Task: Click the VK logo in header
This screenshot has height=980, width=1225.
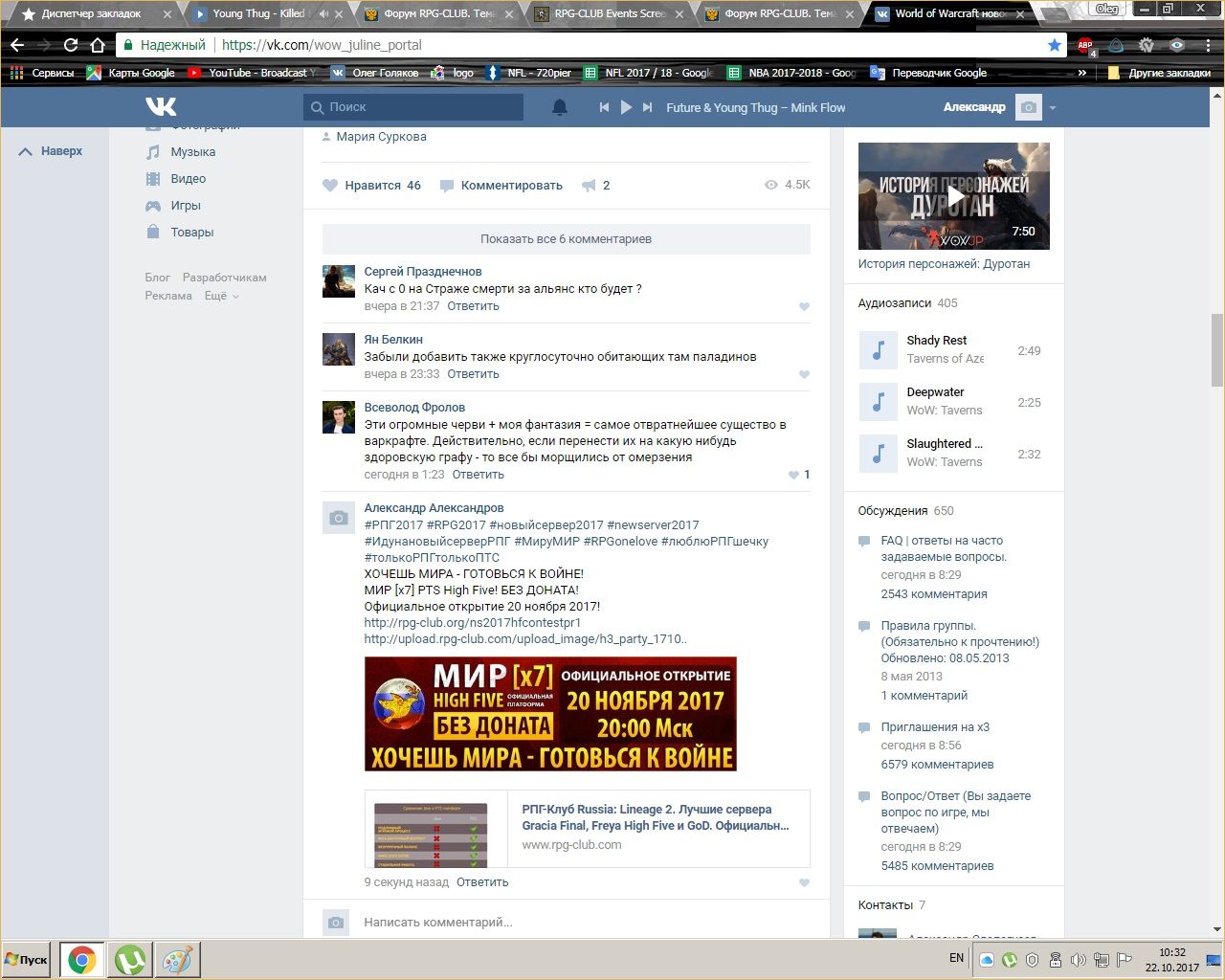Action: pyautogui.click(x=161, y=107)
